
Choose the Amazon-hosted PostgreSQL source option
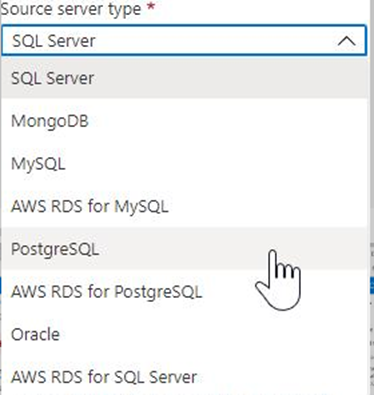pyautogui.click(x=184, y=291)
